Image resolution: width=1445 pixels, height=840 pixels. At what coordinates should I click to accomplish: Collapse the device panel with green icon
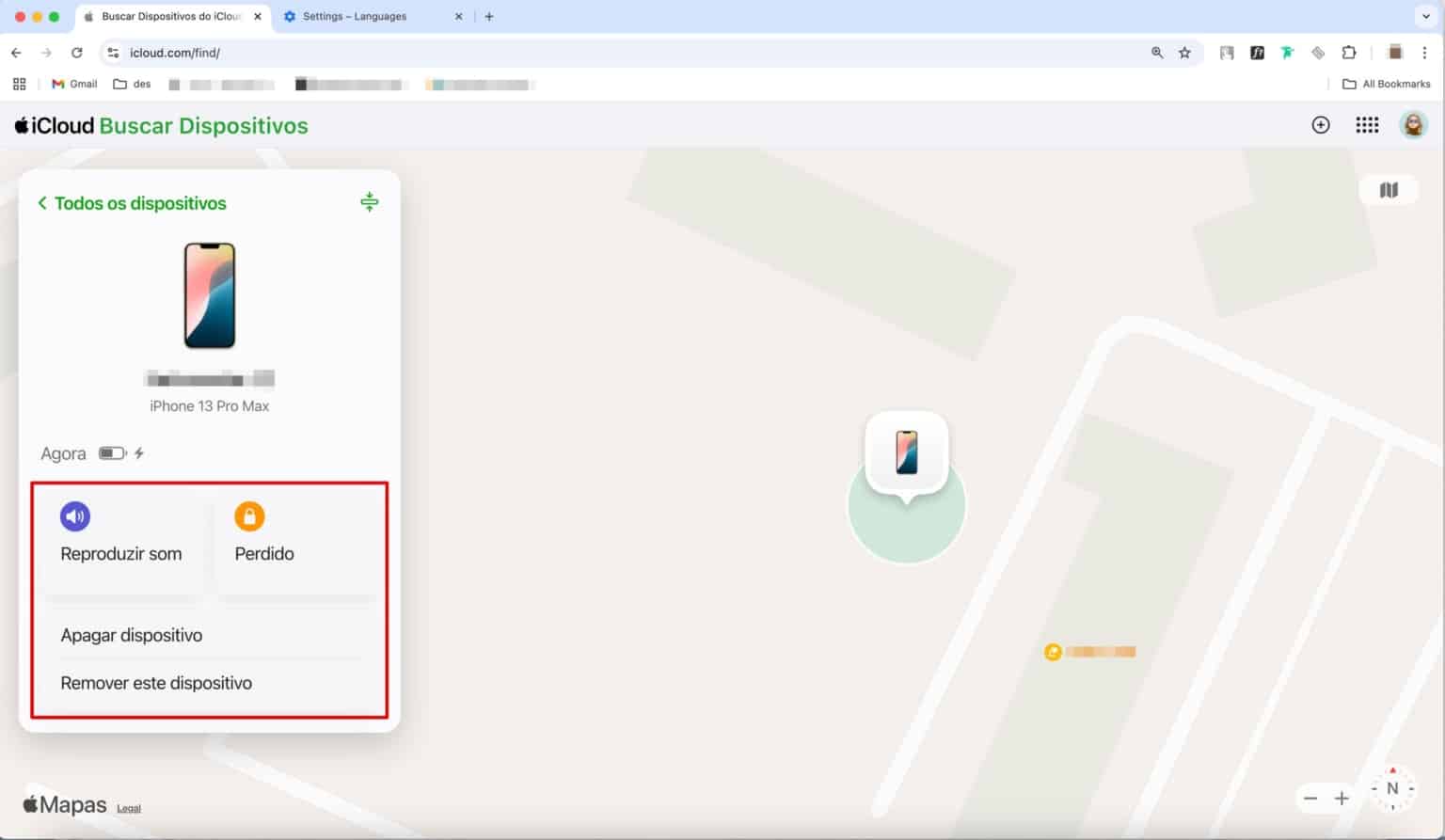[x=370, y=201]
